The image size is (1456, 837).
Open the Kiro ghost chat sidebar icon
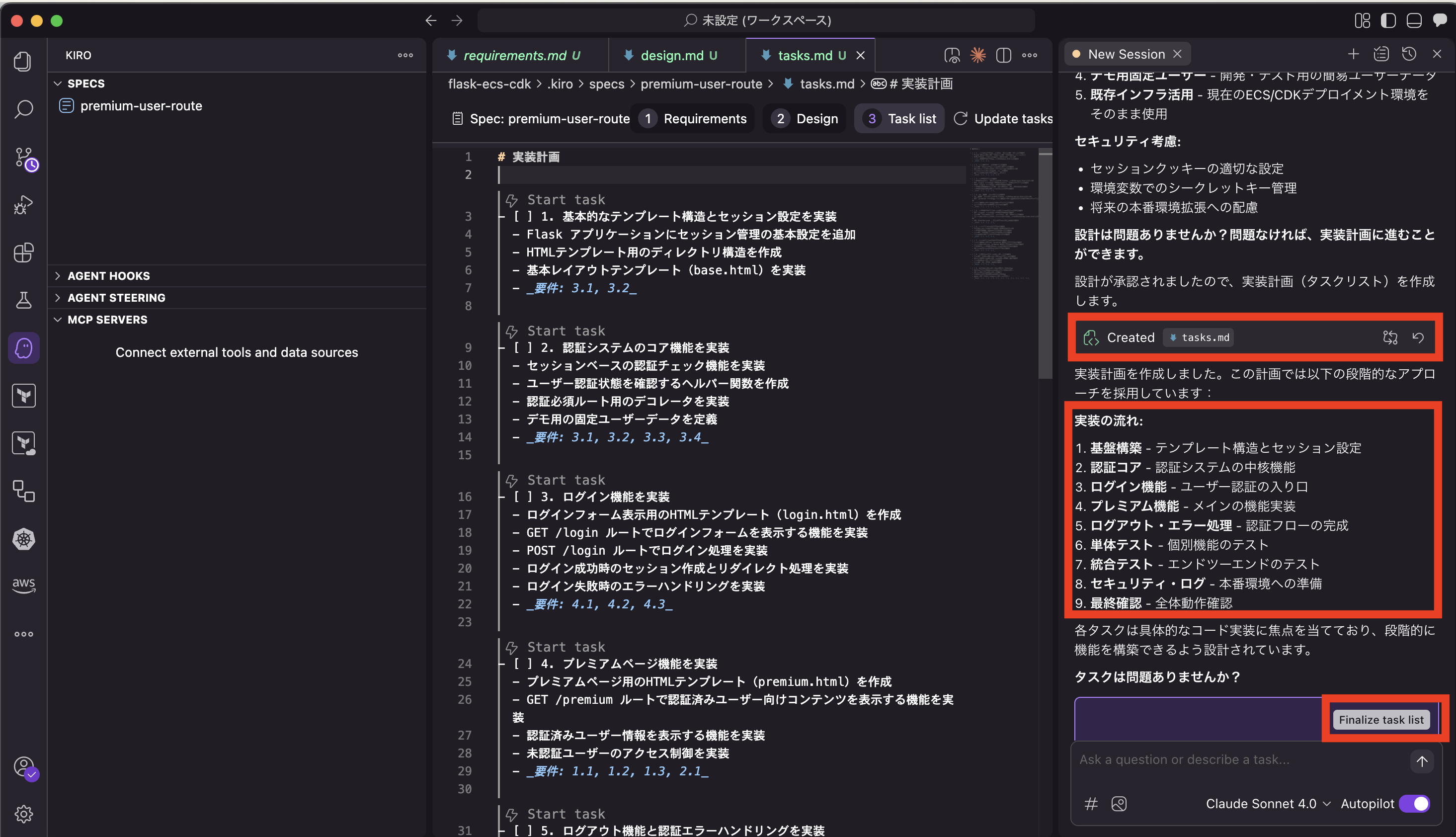coord(23,347)
